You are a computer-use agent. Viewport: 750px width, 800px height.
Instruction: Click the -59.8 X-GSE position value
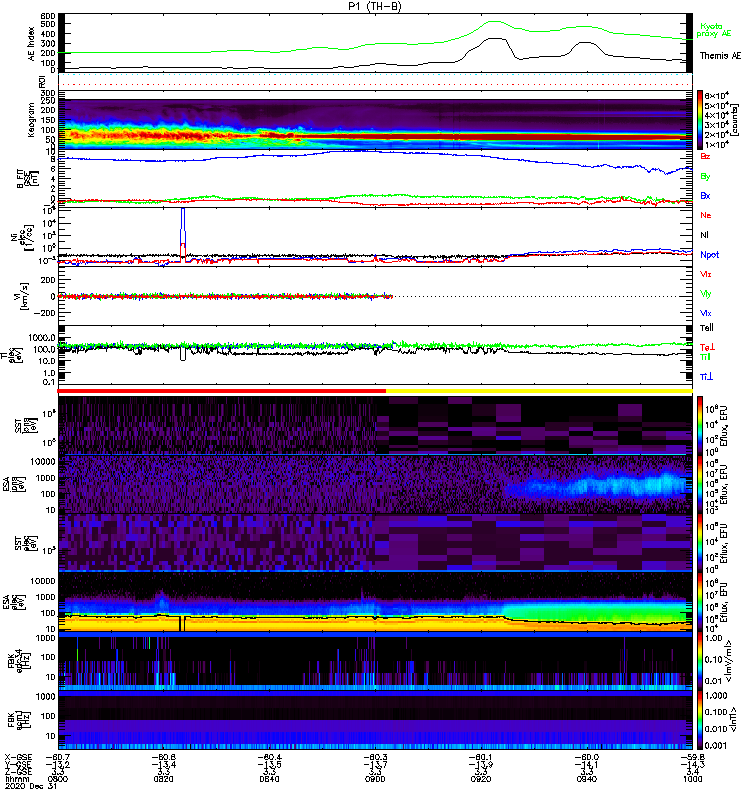692,757
